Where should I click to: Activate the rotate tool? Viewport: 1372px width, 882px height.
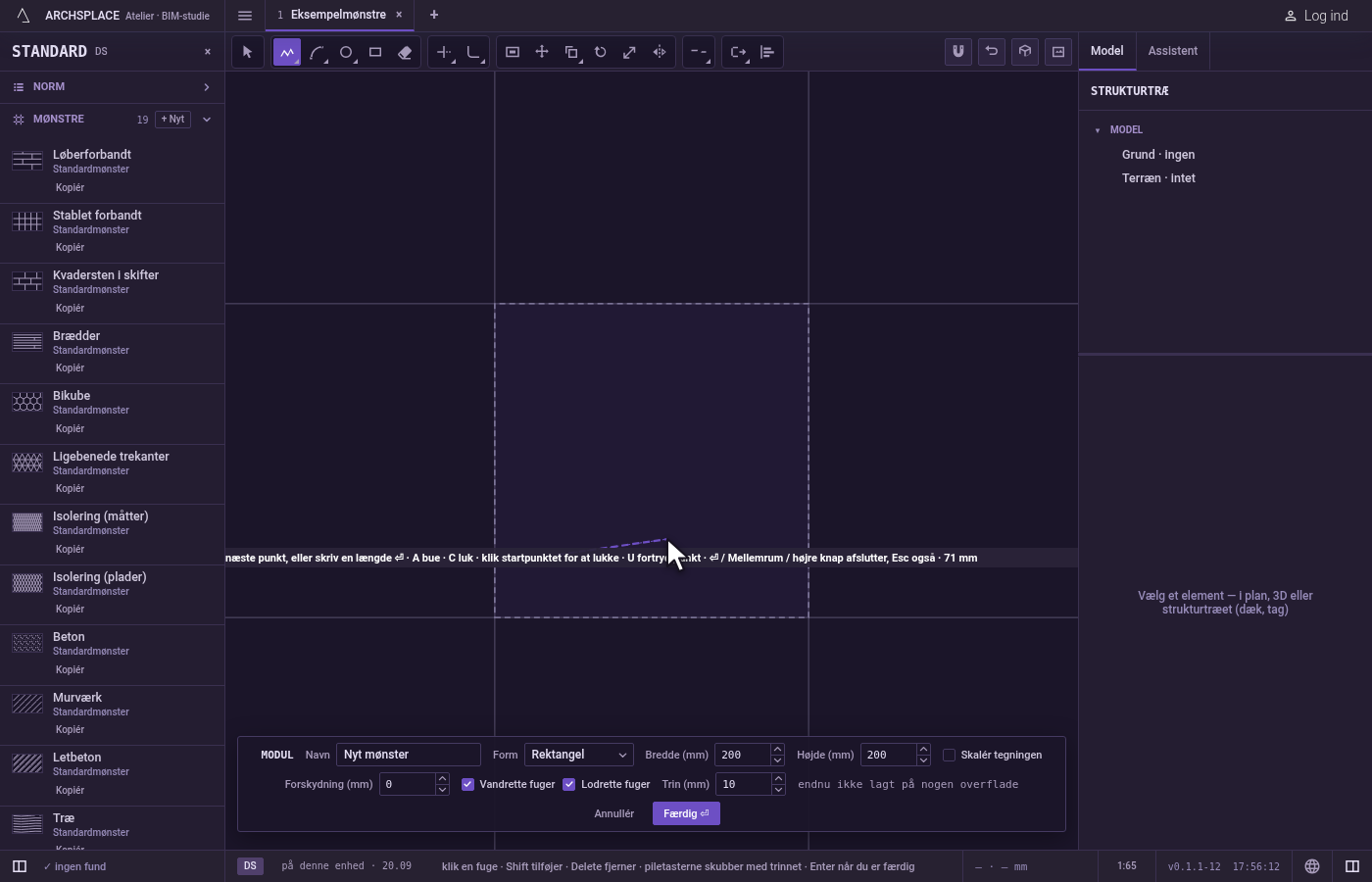tap(601, 52)
